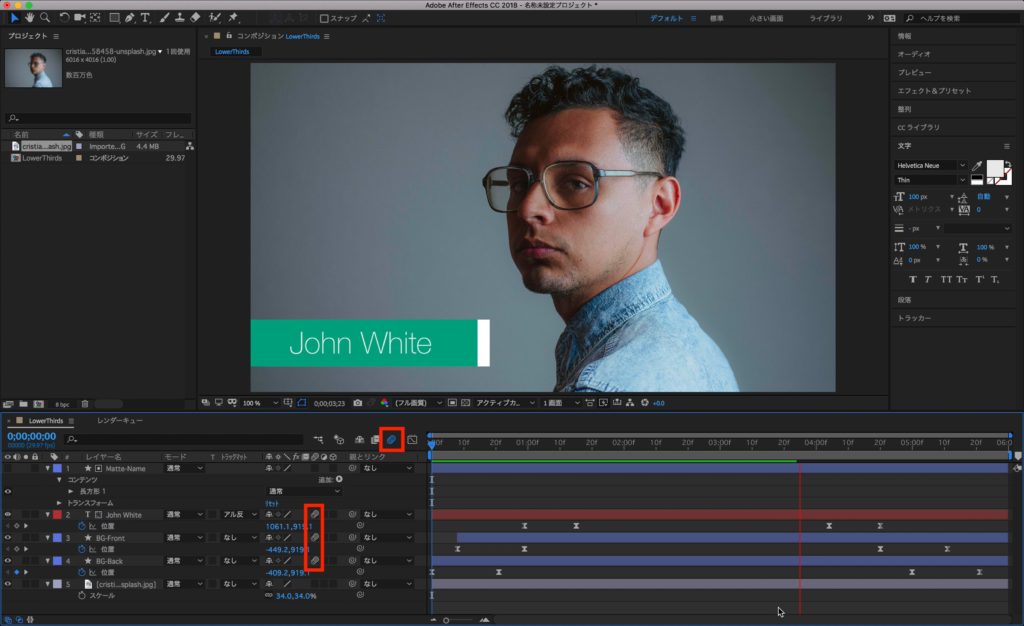Pick the Horizontal Type tool

tap(146, 18)
